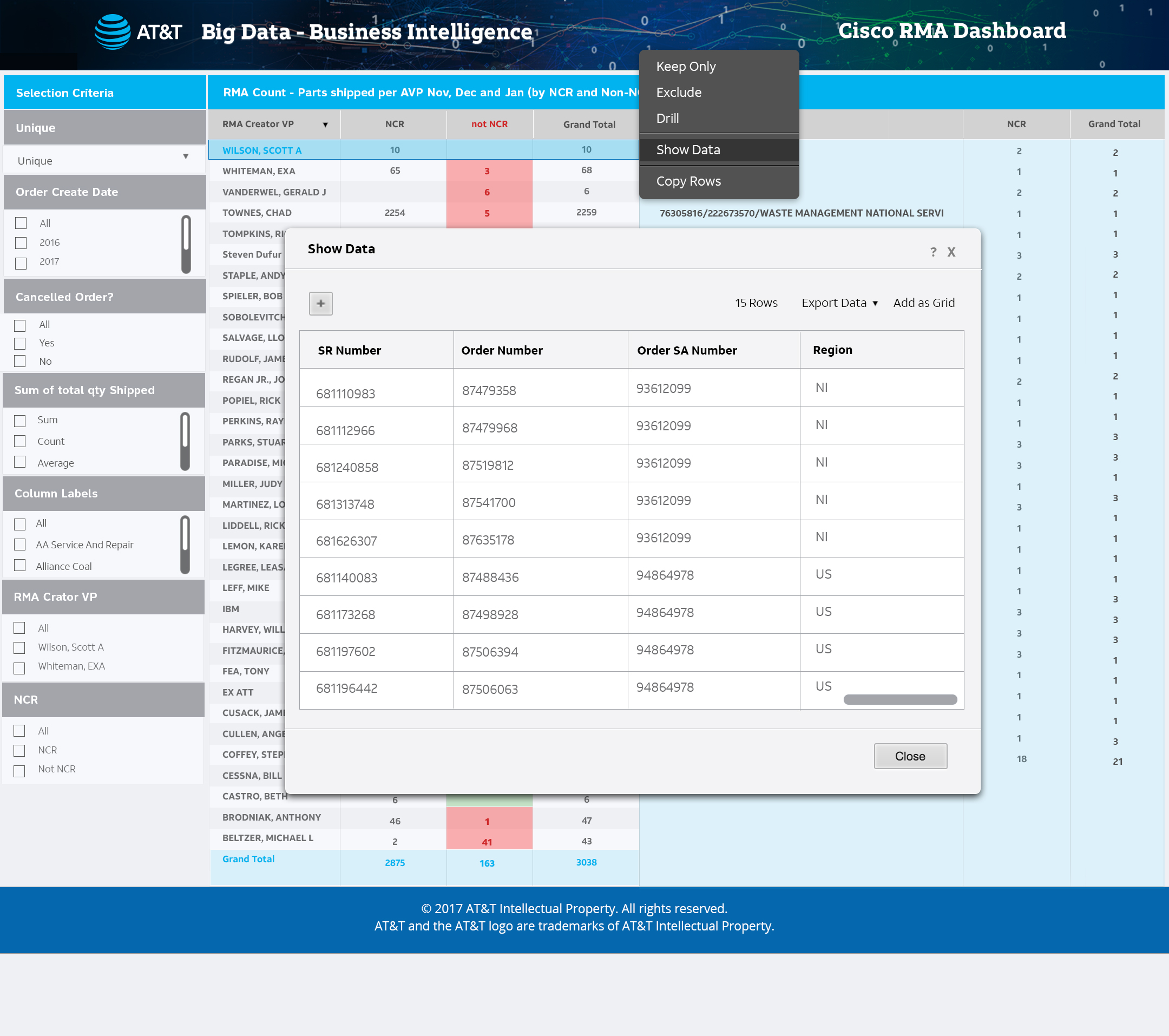Click the plus icon in Show Data dialog

[320, 303]
